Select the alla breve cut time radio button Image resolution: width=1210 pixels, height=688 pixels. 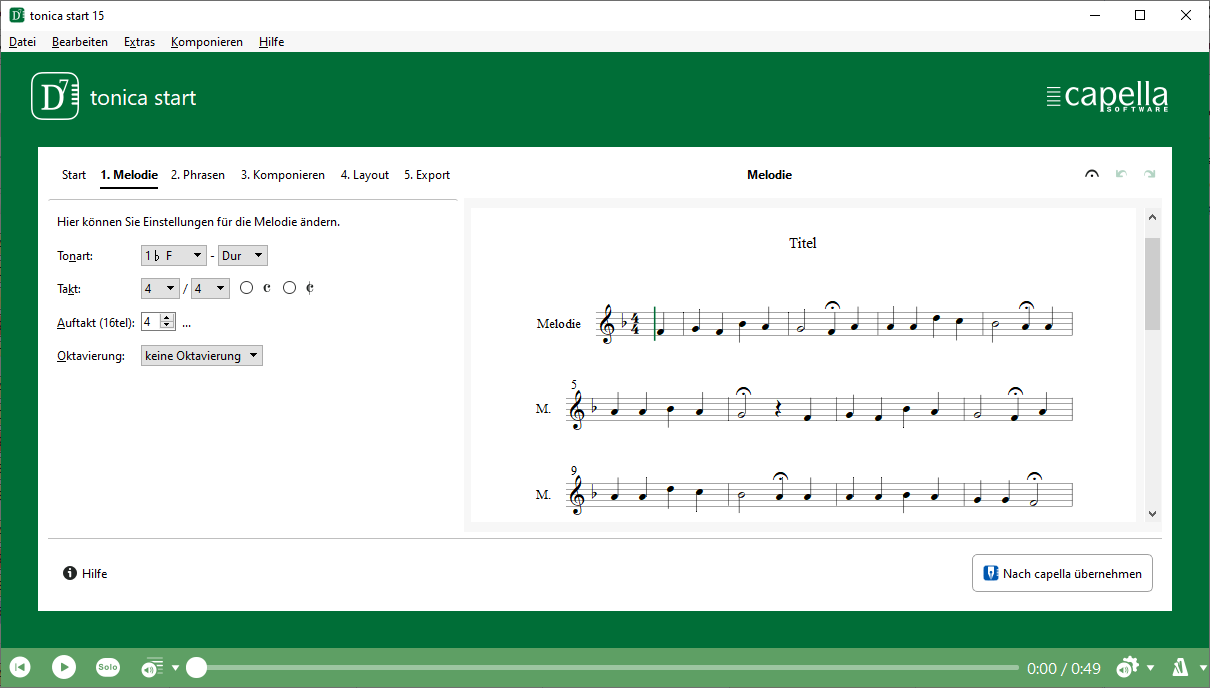(290, 288)
